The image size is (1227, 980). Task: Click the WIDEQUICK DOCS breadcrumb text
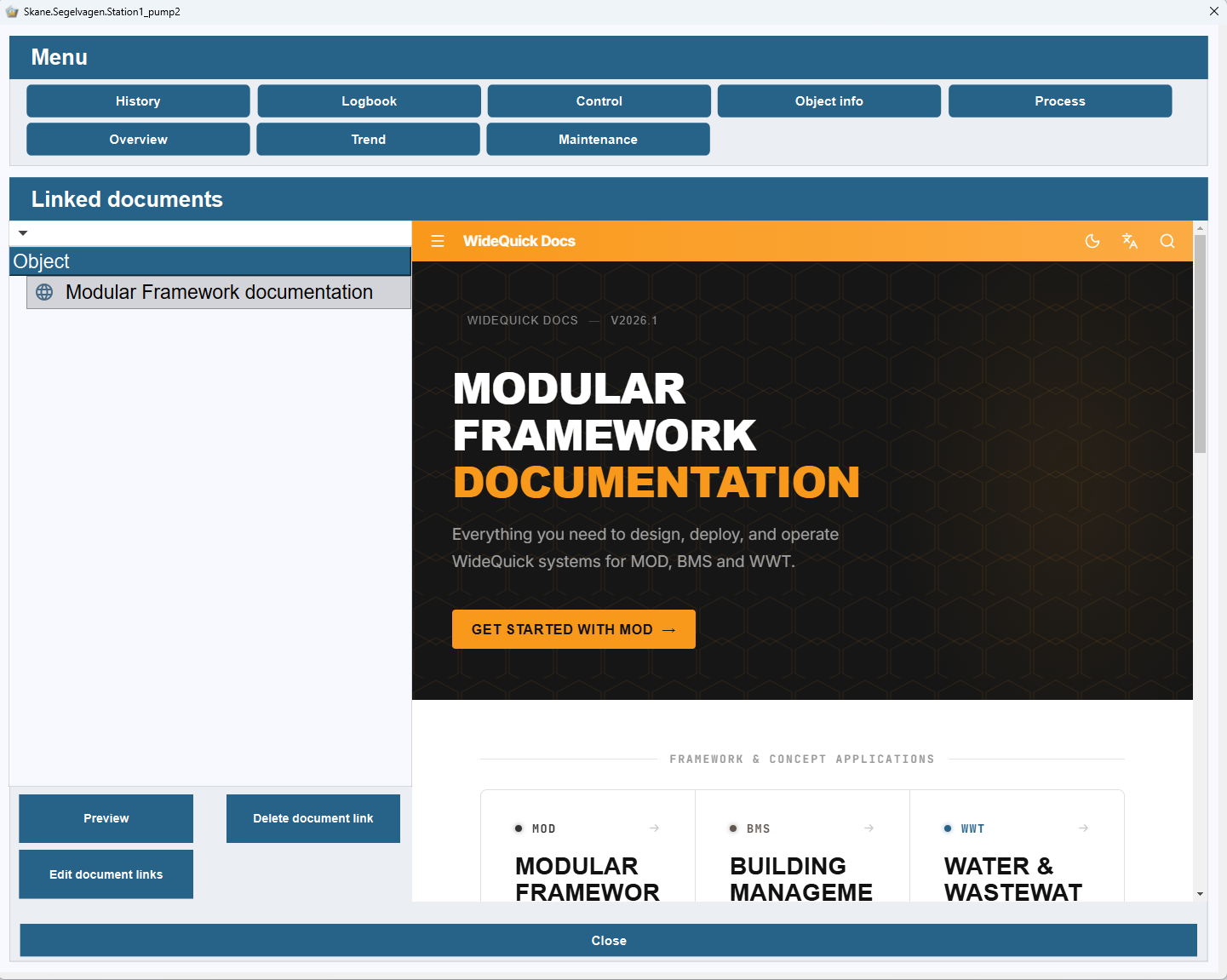pyautogui.click(x=522, y=320)
